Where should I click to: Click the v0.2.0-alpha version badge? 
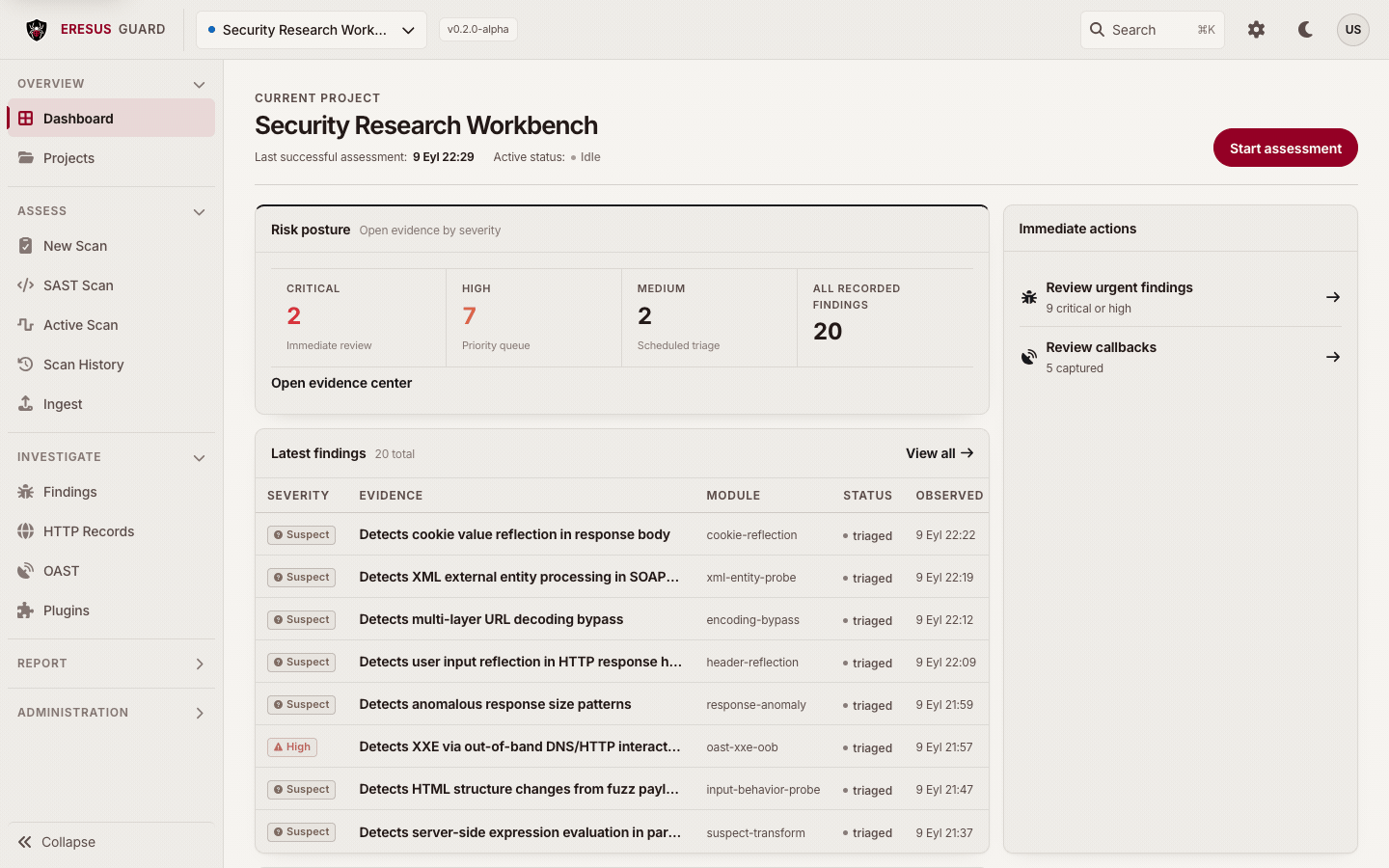(478, 29)
